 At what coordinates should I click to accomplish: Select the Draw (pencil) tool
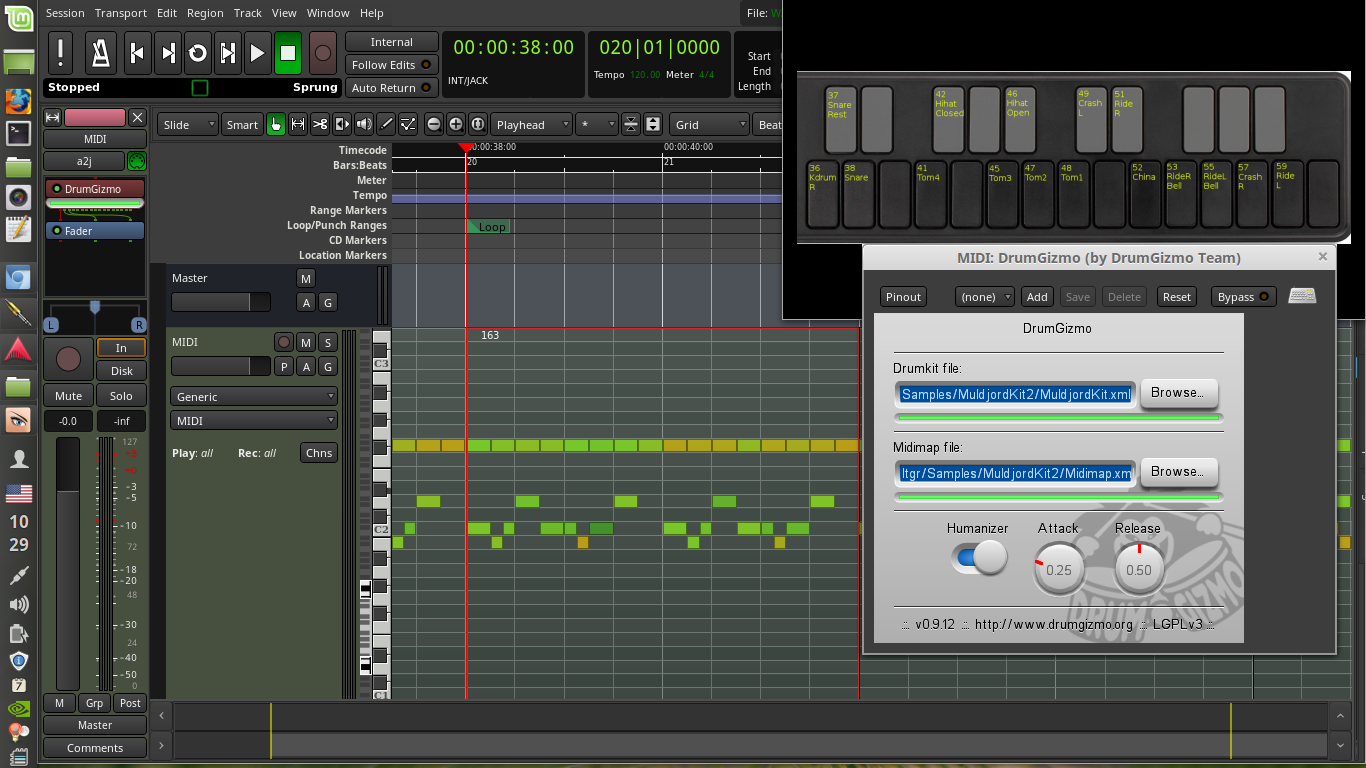click(x=386, y=124)
